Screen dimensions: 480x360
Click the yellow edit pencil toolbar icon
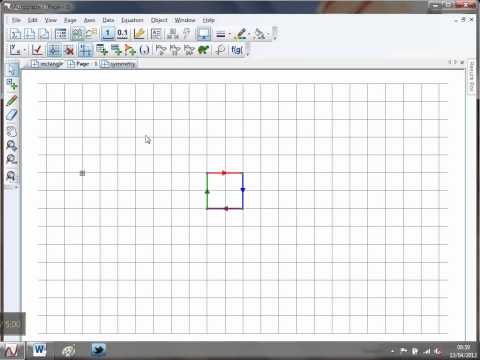pos(139,34)
